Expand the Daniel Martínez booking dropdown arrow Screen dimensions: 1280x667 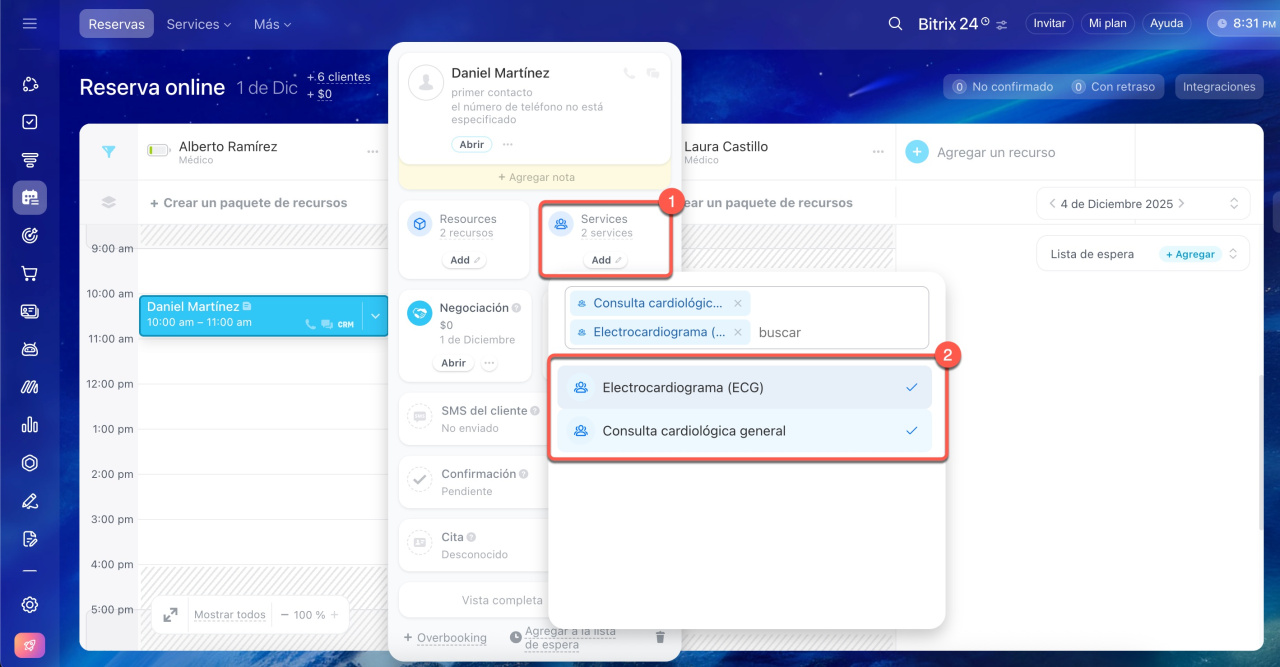[x=375, y=316]
